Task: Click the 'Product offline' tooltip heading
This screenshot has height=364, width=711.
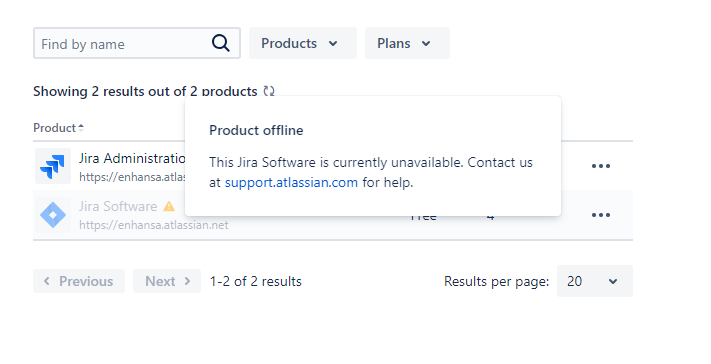Action: pyautogui.click(x=256, y=130)
